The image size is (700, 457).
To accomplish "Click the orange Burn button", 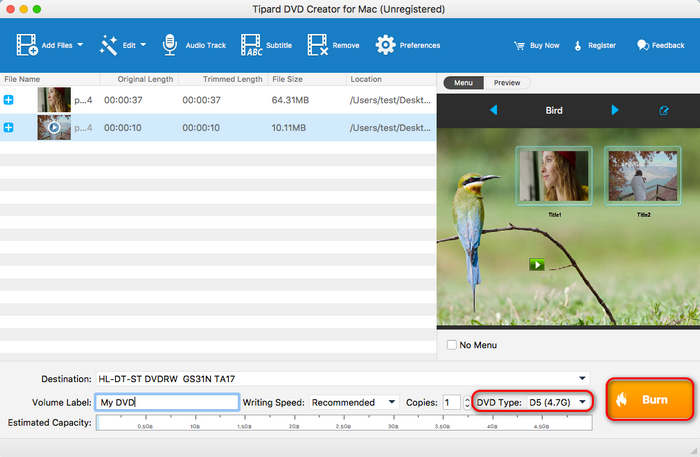I will coord(650,399).
